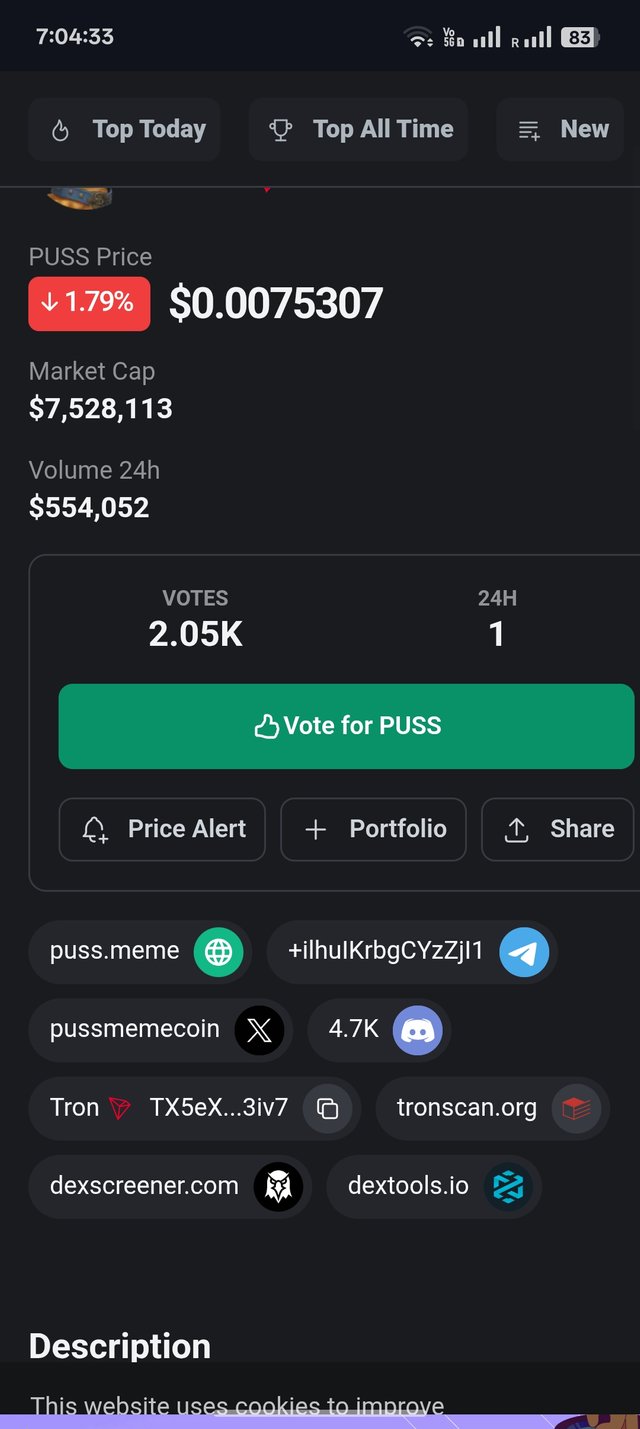
Task: Switch to the Top Today tab
Action: coord(124,129)
